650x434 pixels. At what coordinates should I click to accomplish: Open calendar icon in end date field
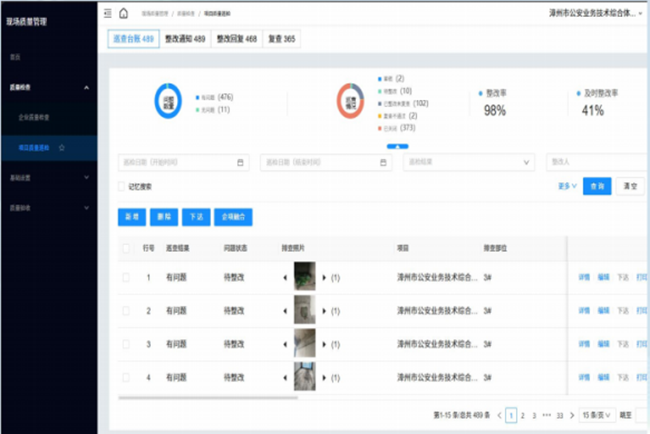pyautogui.click(x=383, y=162)
